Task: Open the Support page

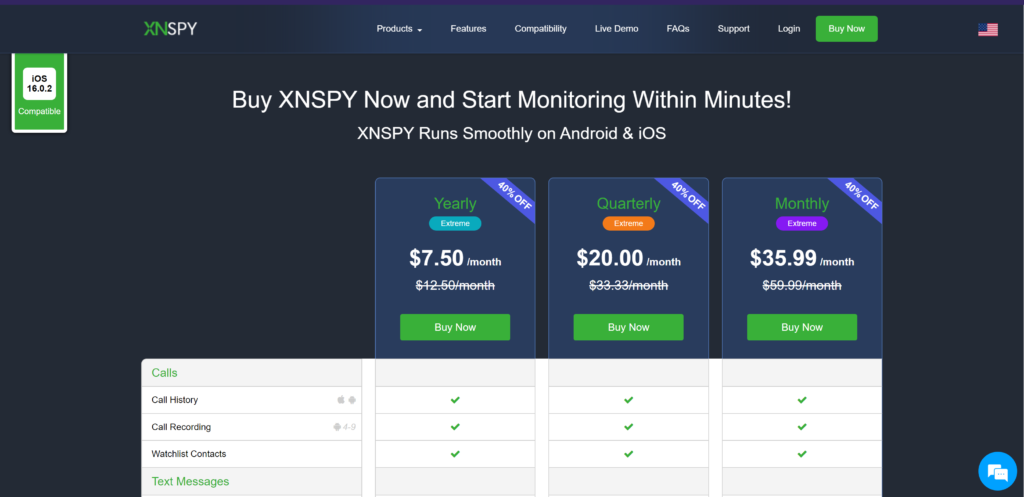Action: 733,29
